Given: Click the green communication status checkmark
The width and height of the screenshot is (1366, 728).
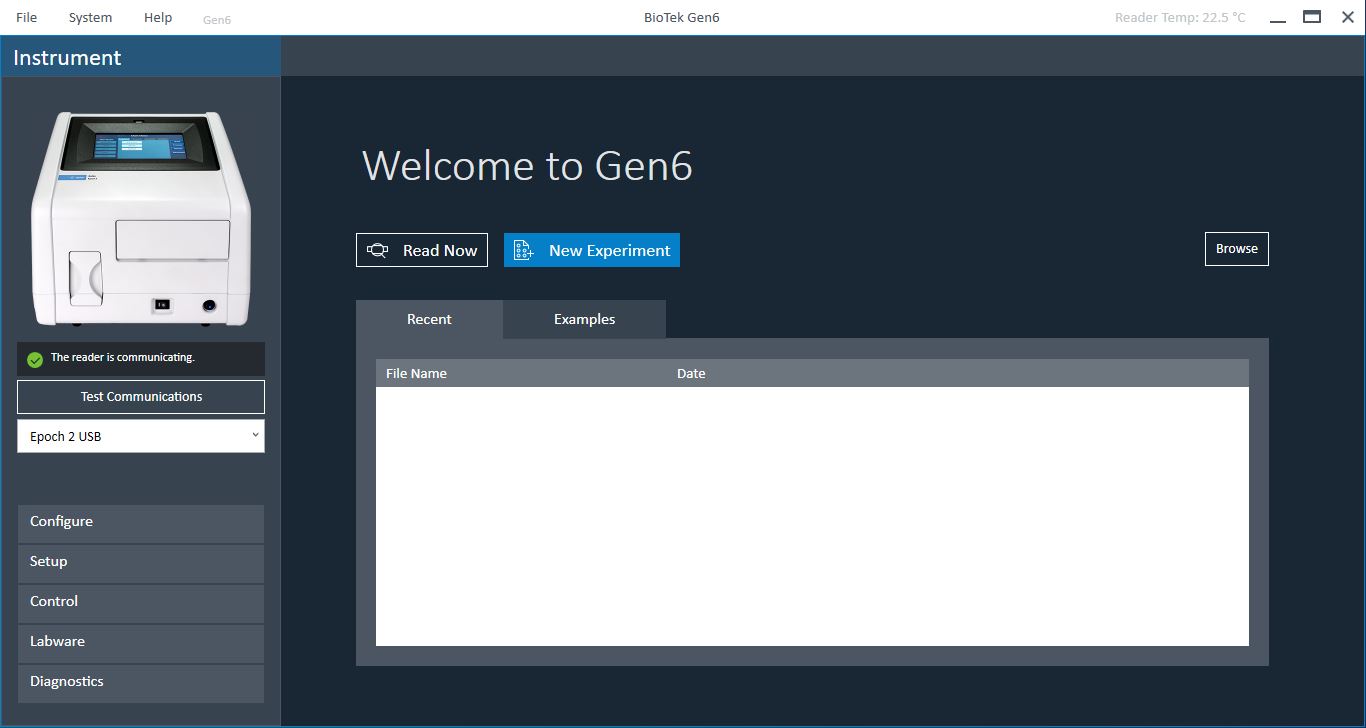Looking at the screenshot, I should 35,359.
